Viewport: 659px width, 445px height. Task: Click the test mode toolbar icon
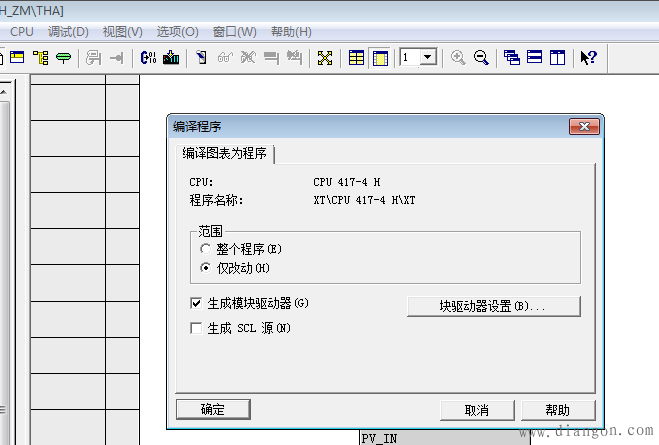tap(202, 58)
